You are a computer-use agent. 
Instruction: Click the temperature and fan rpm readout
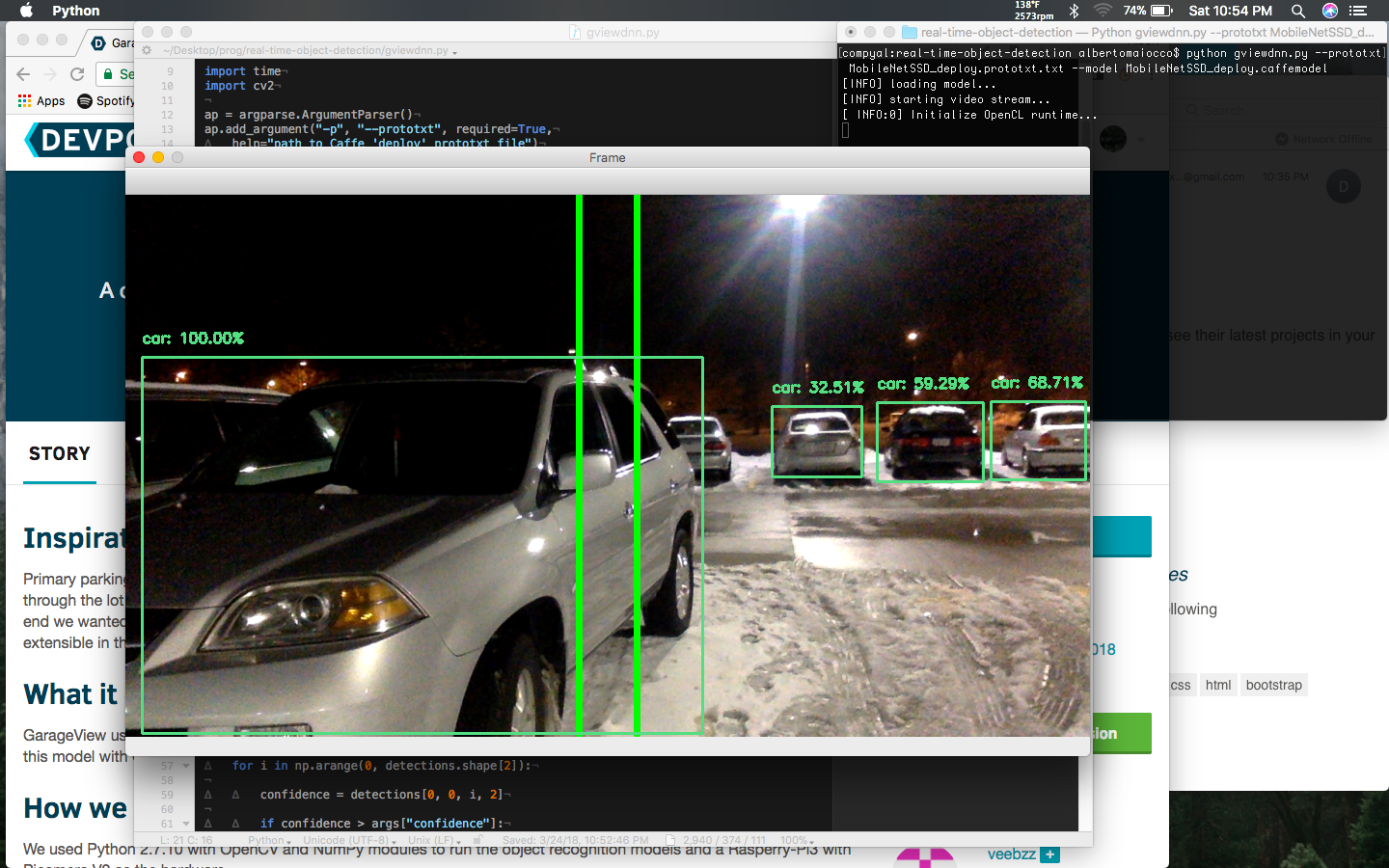[x=1033, y=11]
